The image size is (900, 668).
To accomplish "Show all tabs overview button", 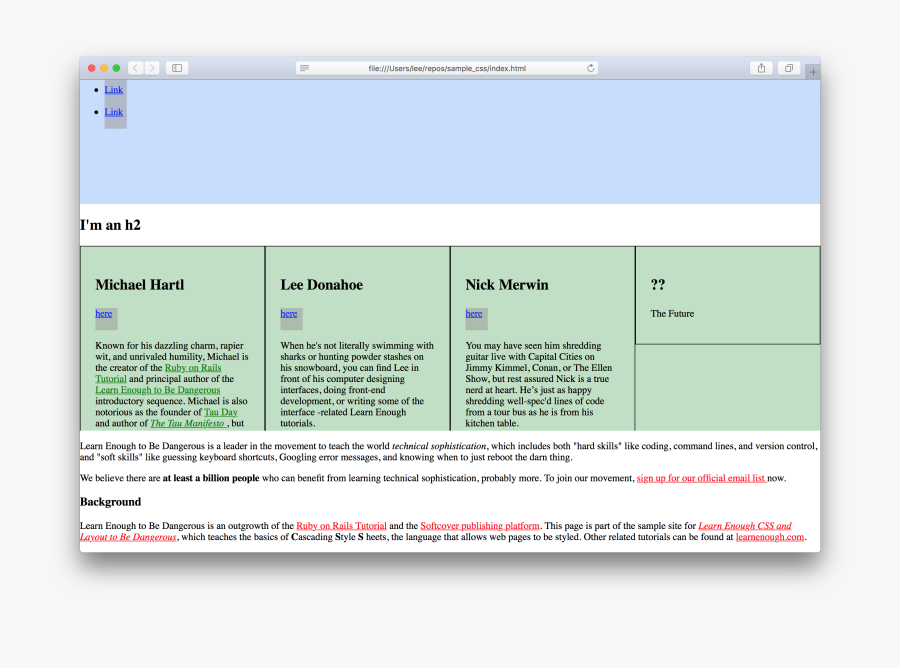I will click(789, 68).
